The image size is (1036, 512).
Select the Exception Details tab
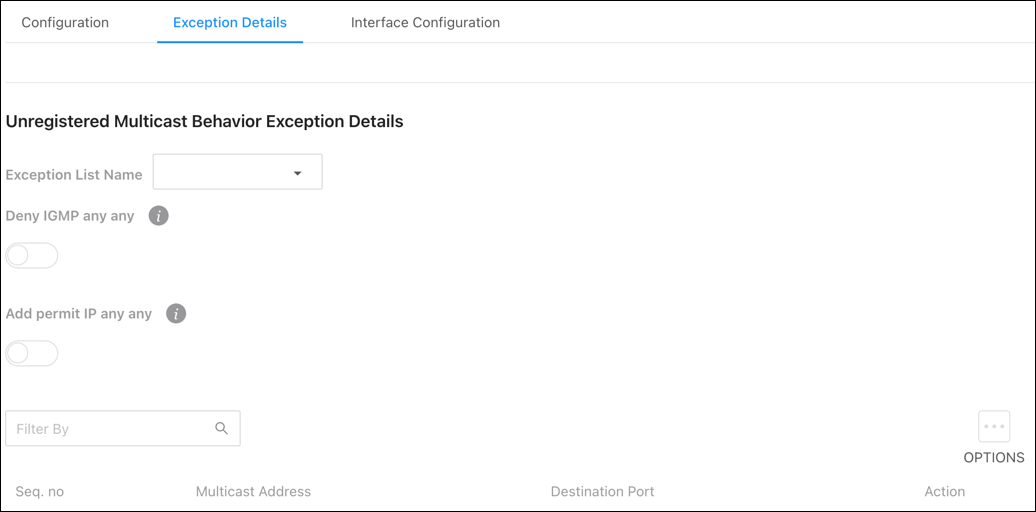pos(230,22)
